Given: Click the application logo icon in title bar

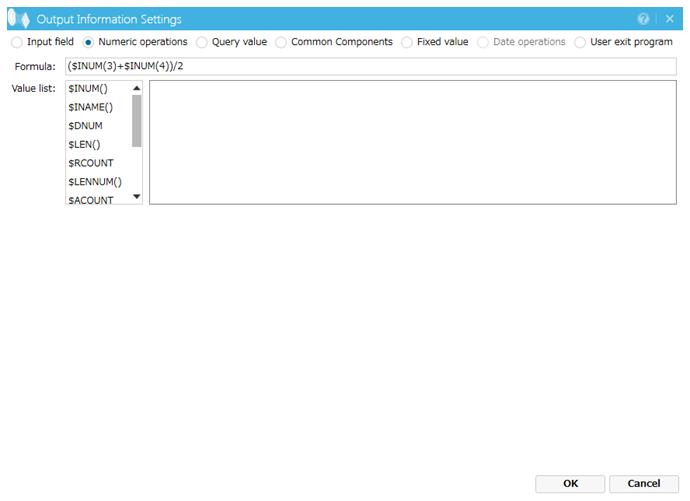Looking at the screenshot, I should click(x=18, y=18).
